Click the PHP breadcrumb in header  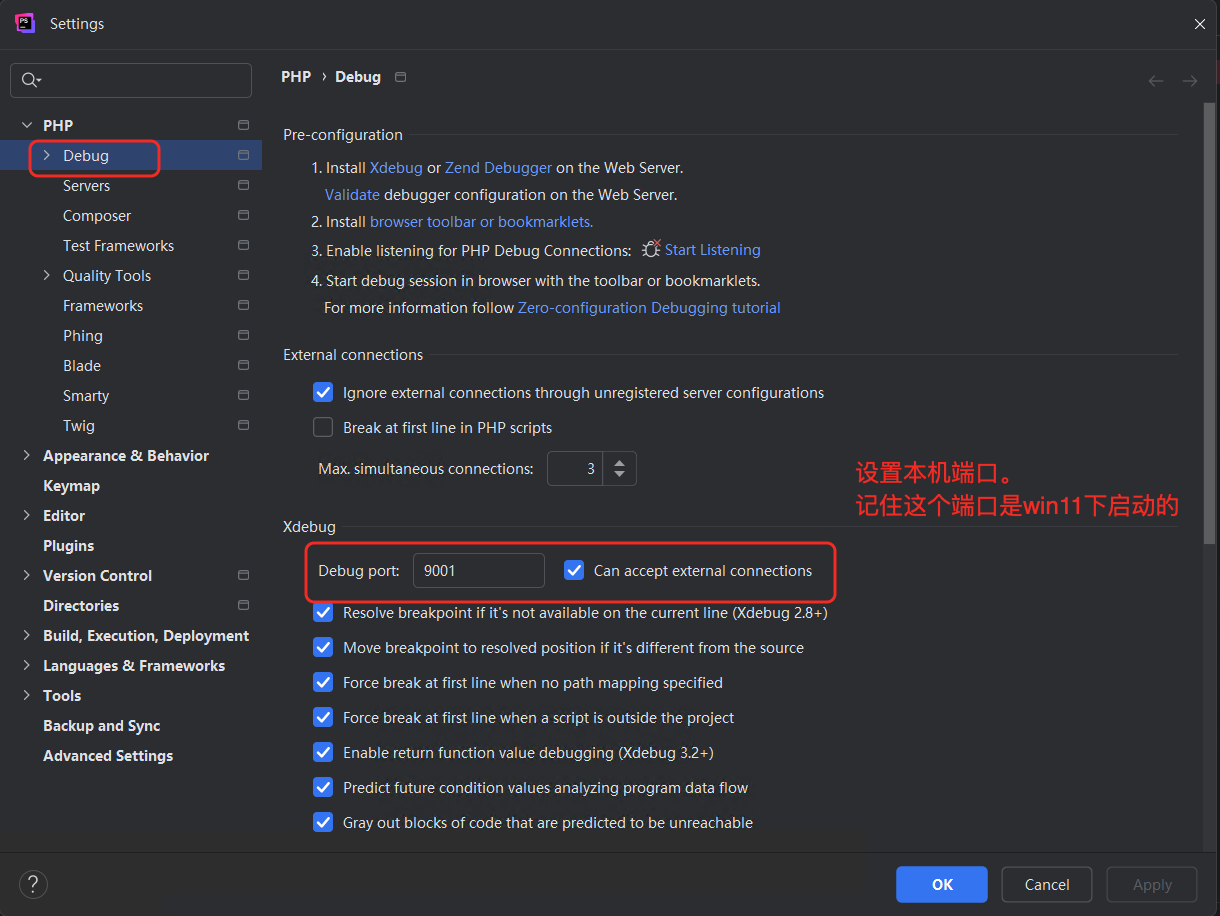[x=296, y=76]
